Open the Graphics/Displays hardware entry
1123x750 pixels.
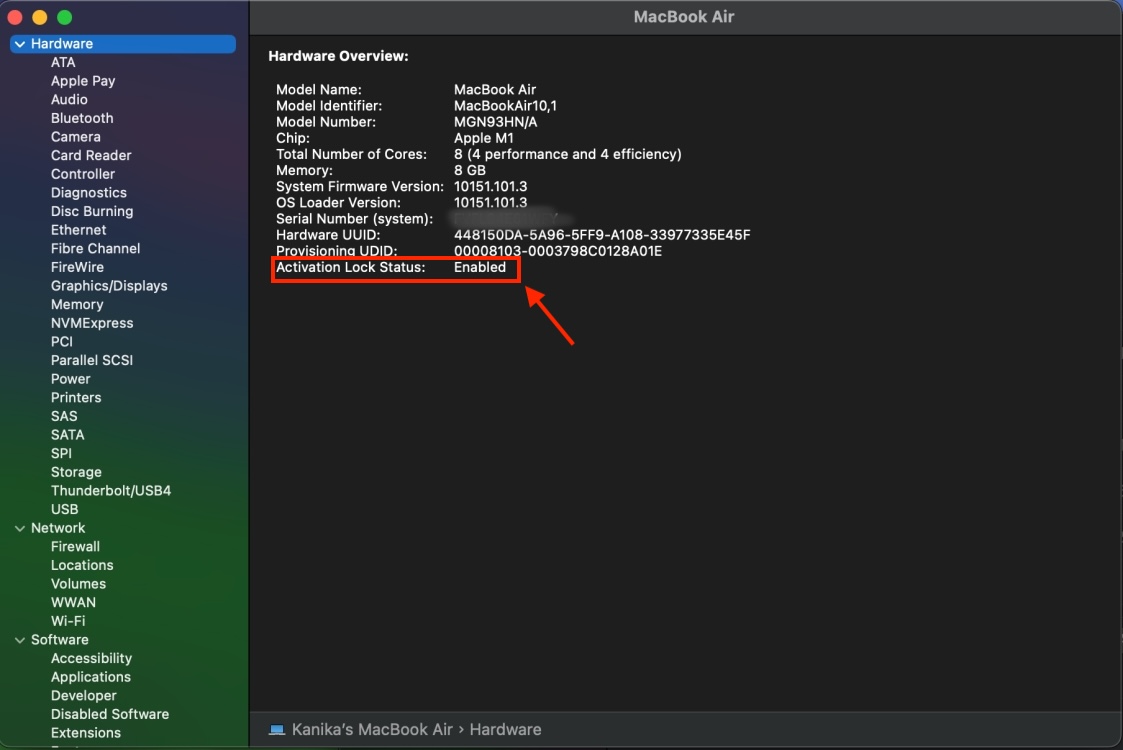pos(109,286)
